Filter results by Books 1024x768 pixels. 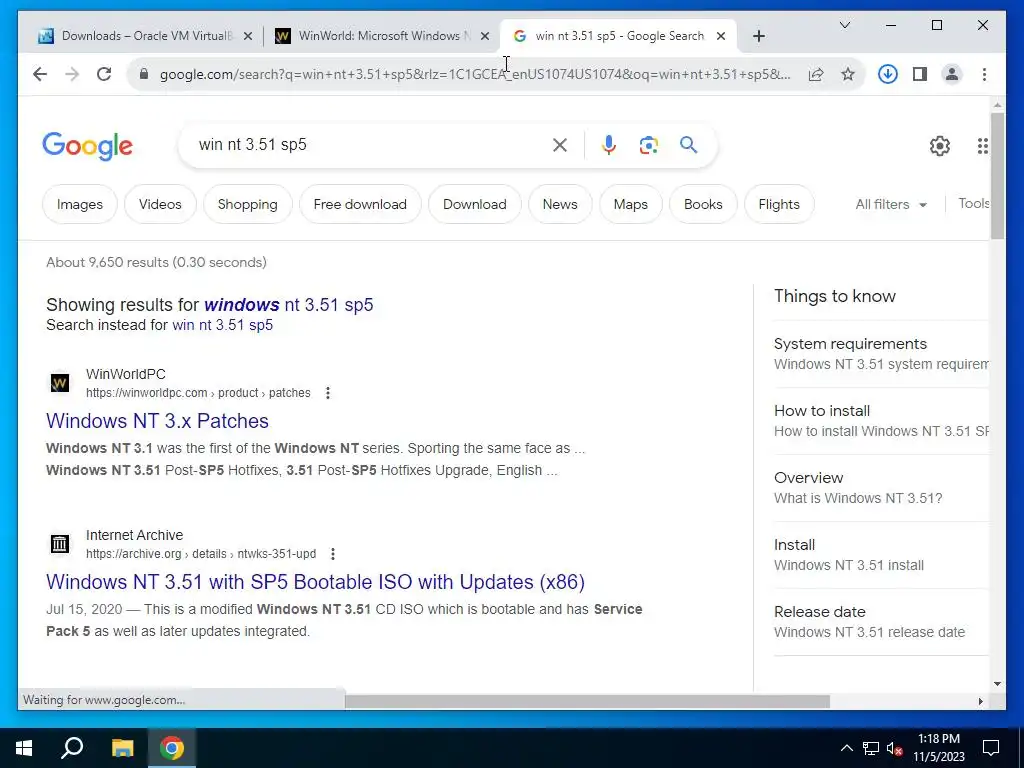(x=703, y=204)
